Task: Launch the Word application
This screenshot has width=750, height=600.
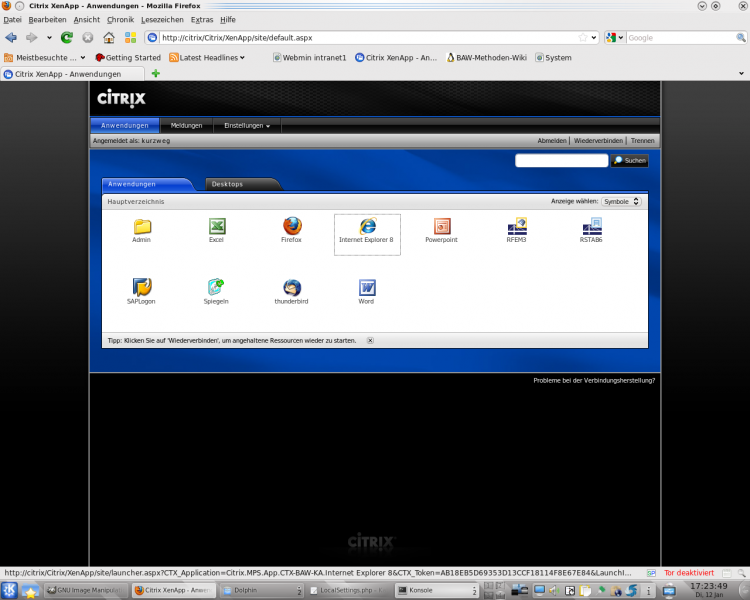Action: (366, 291)
